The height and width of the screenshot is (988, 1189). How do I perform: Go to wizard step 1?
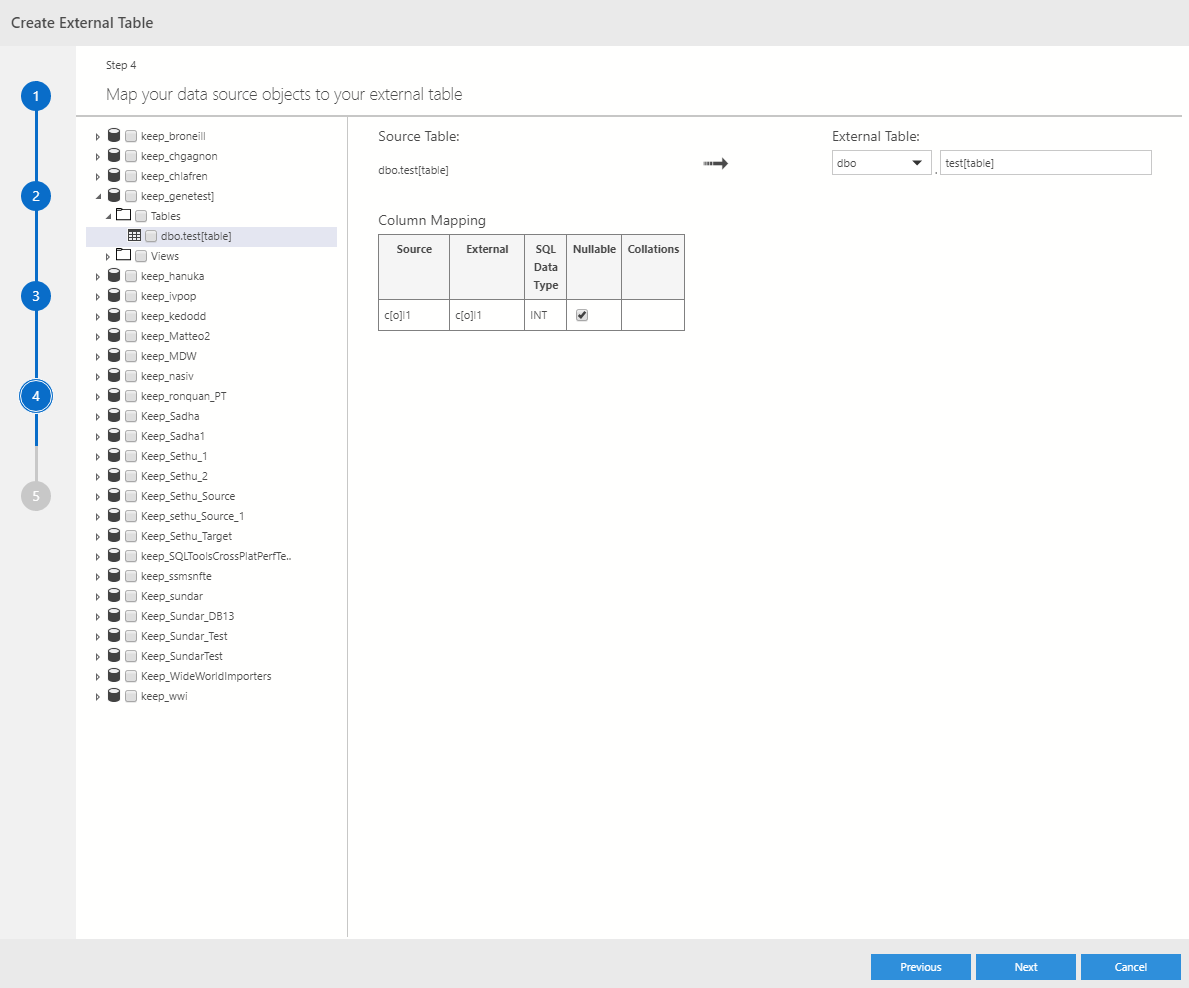pos(36,96)
